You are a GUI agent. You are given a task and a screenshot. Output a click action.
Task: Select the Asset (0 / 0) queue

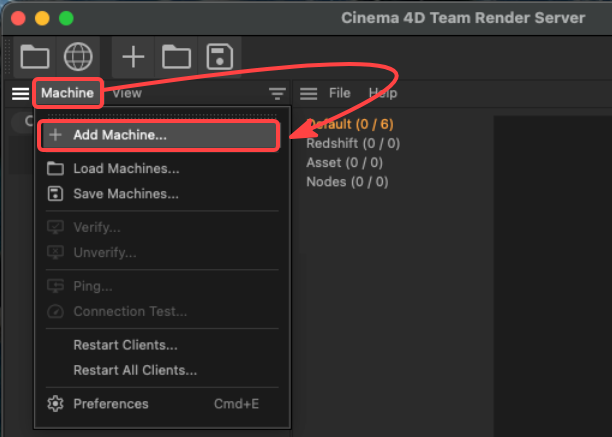click(x=345, y=162)
